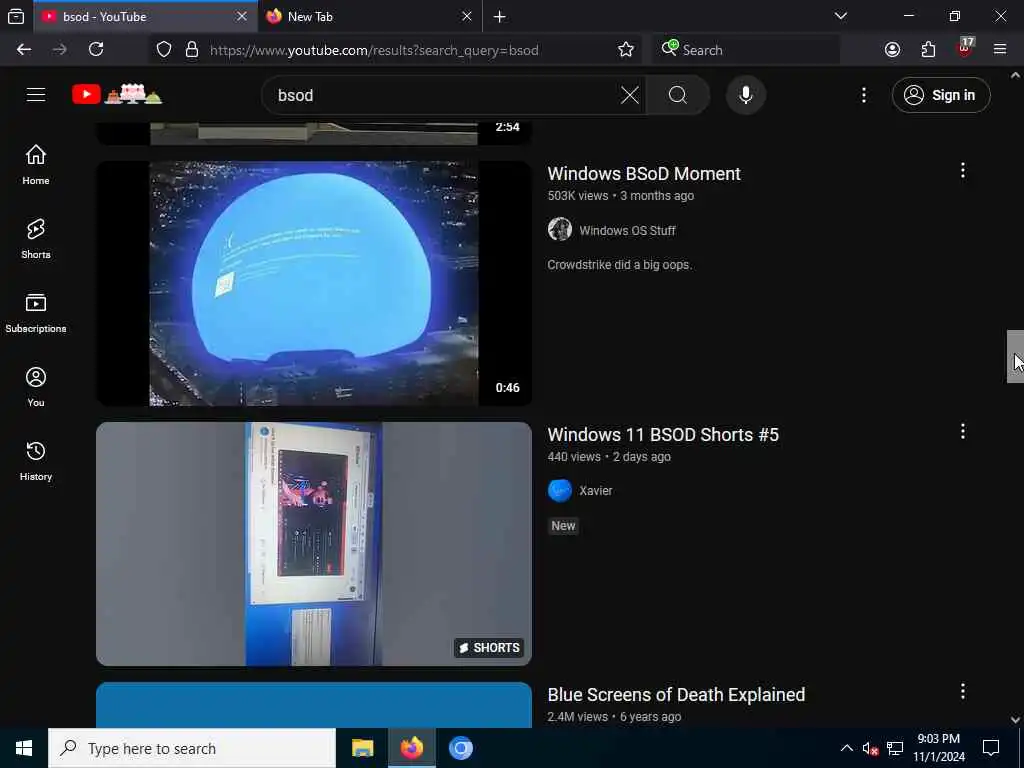Image resolution: width=1024 pixels, height=768 pixels.
Task: Click the Sign in button
Action: tap(940, 95)
